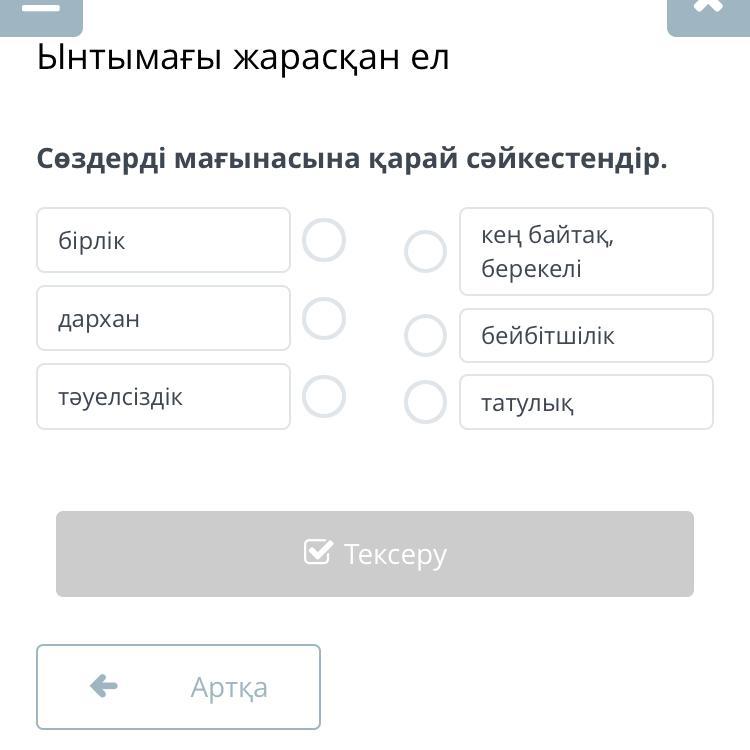This screenshot has height=750, width=750.
Task: Go back using the Артқа button
Action: tap(179, 687)
